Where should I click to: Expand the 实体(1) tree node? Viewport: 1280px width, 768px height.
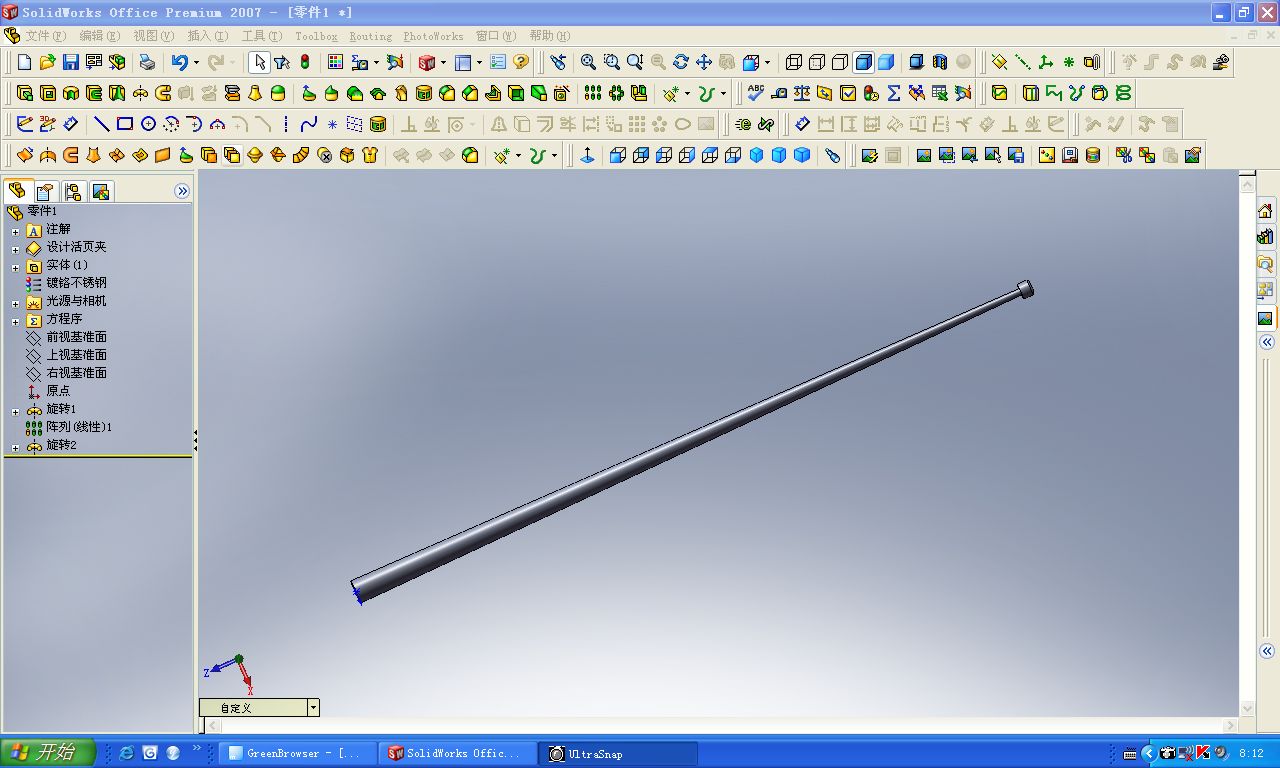[15, 267]
